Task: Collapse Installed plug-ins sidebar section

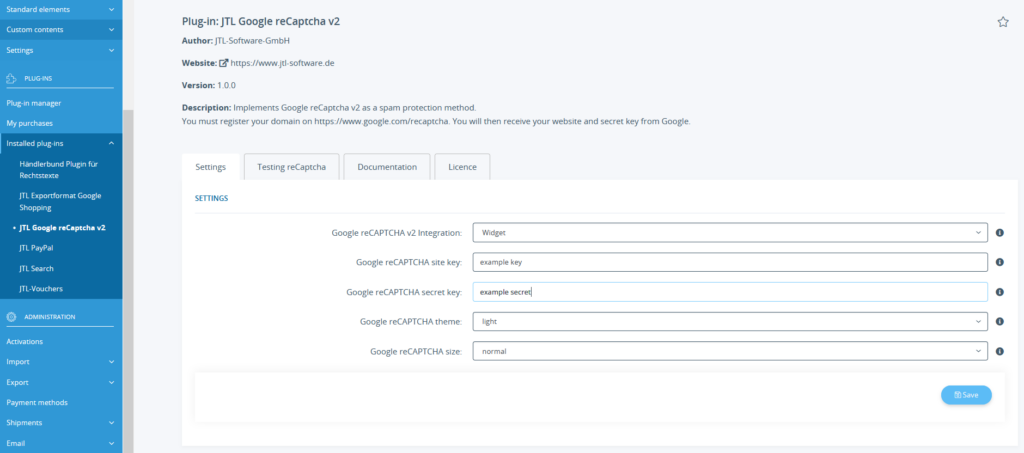Action: (61, 143)
